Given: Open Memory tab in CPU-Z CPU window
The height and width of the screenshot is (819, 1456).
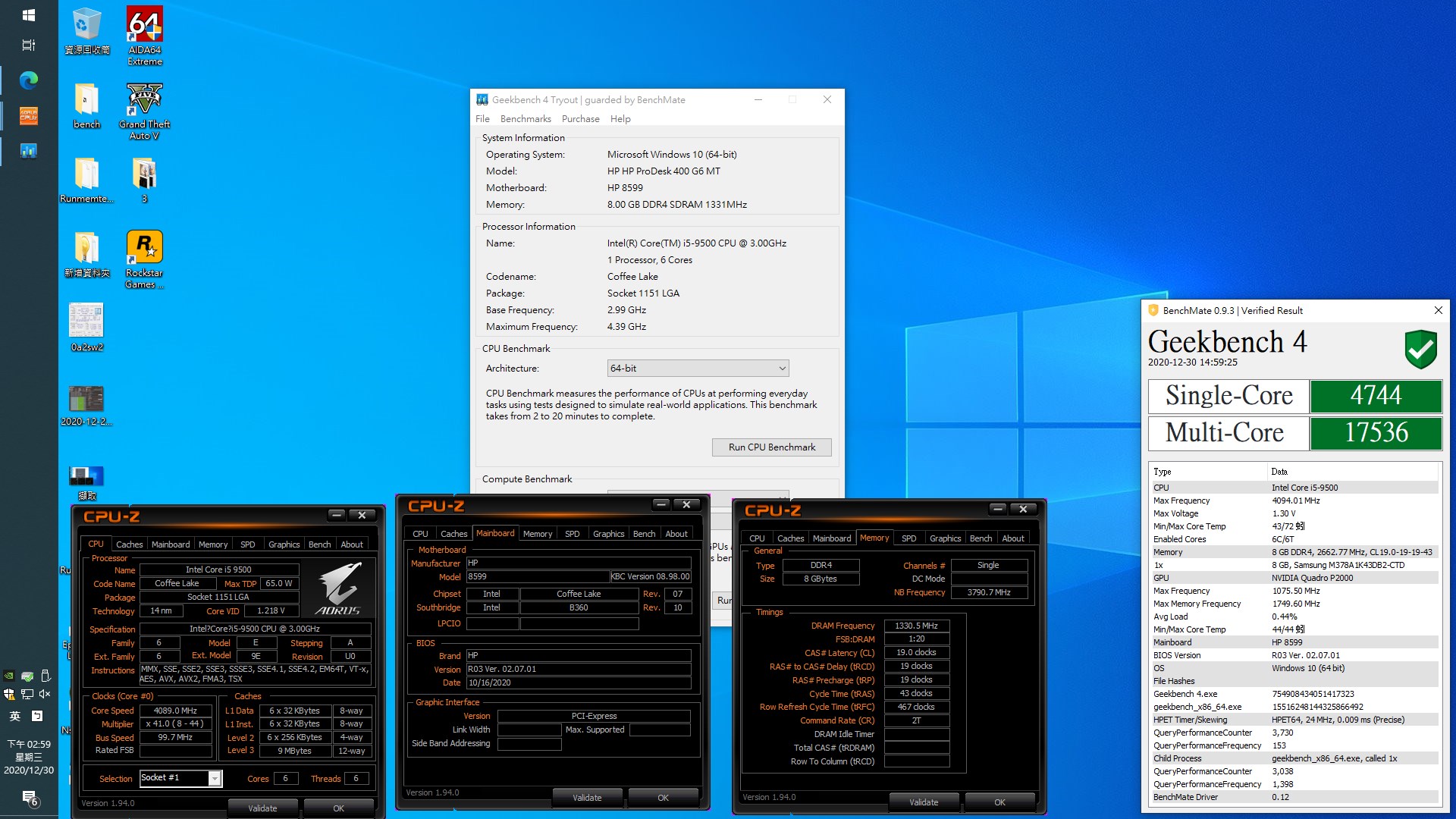Looking at the screenshot, I should (x=213, y=544).
